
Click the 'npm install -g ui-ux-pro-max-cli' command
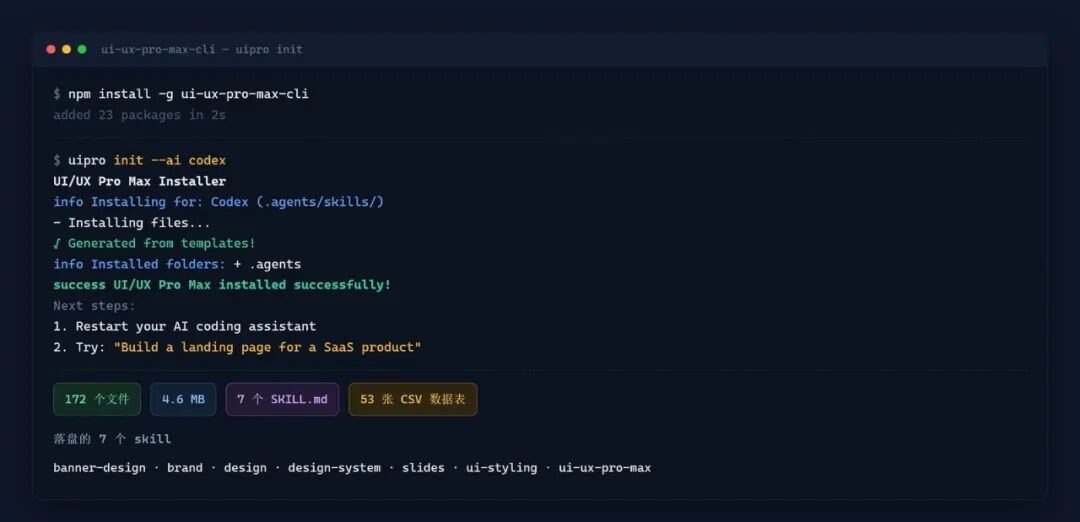pyautogui.click(x=188, y=94)
